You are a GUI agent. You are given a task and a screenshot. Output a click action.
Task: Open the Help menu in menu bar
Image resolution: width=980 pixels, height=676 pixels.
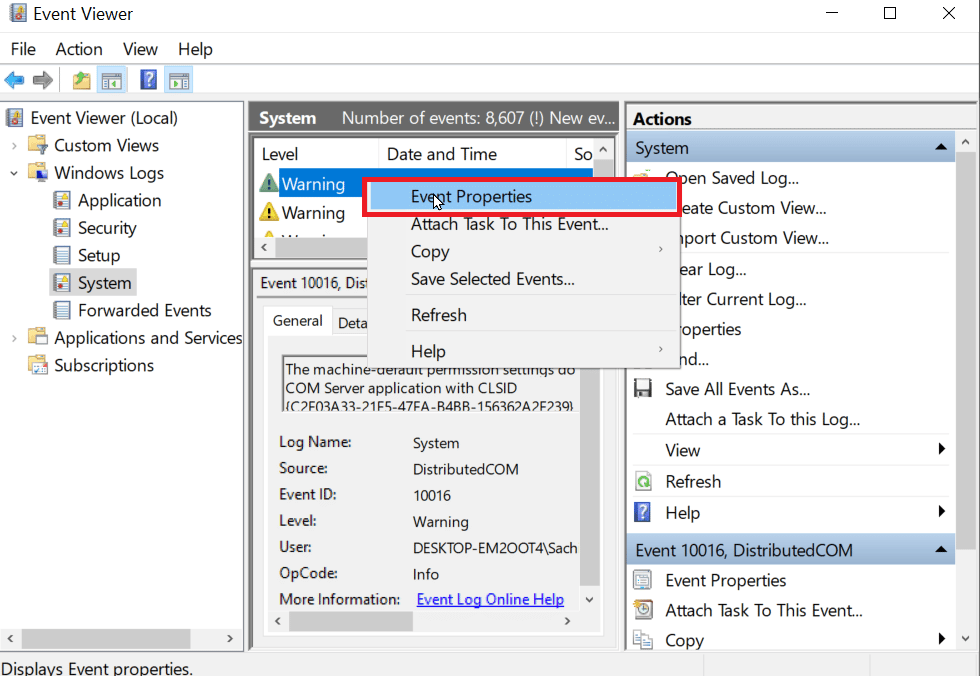[x=195, y=49]
